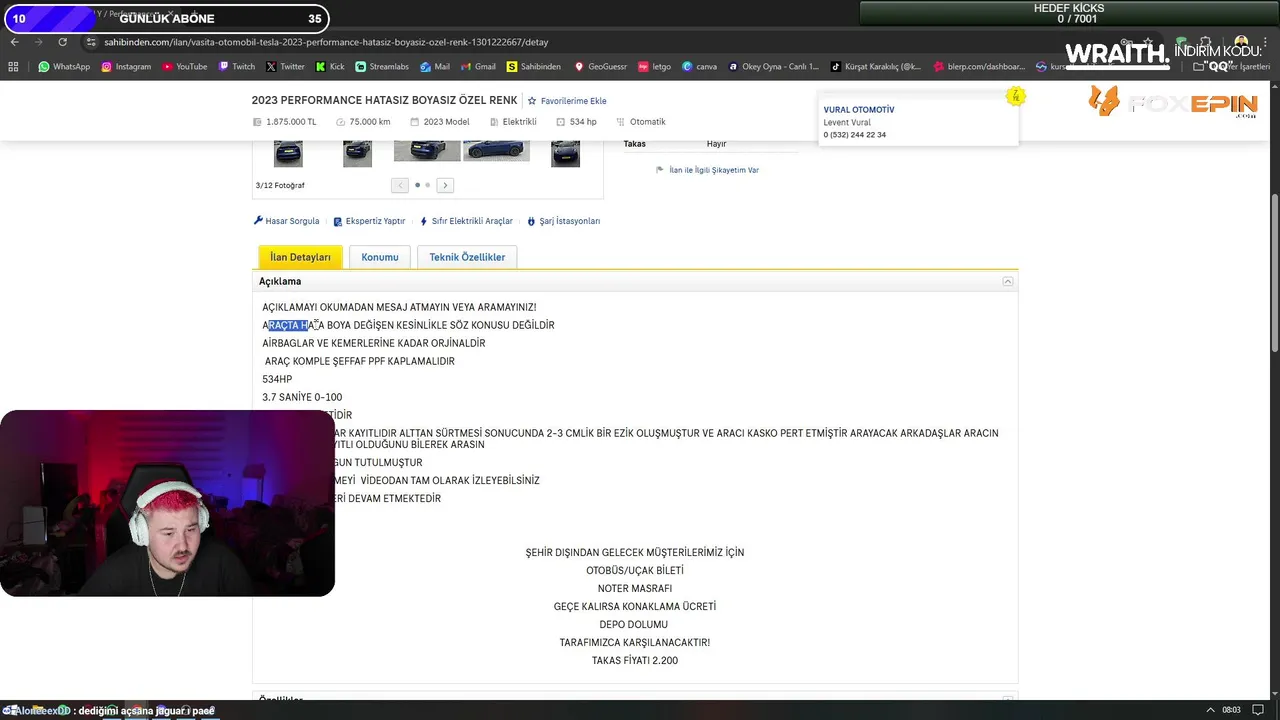Image resolution: width=1280 pixels, height=720 pixels.
Task: Open the Mail bookmark
Action: point(435,67)
